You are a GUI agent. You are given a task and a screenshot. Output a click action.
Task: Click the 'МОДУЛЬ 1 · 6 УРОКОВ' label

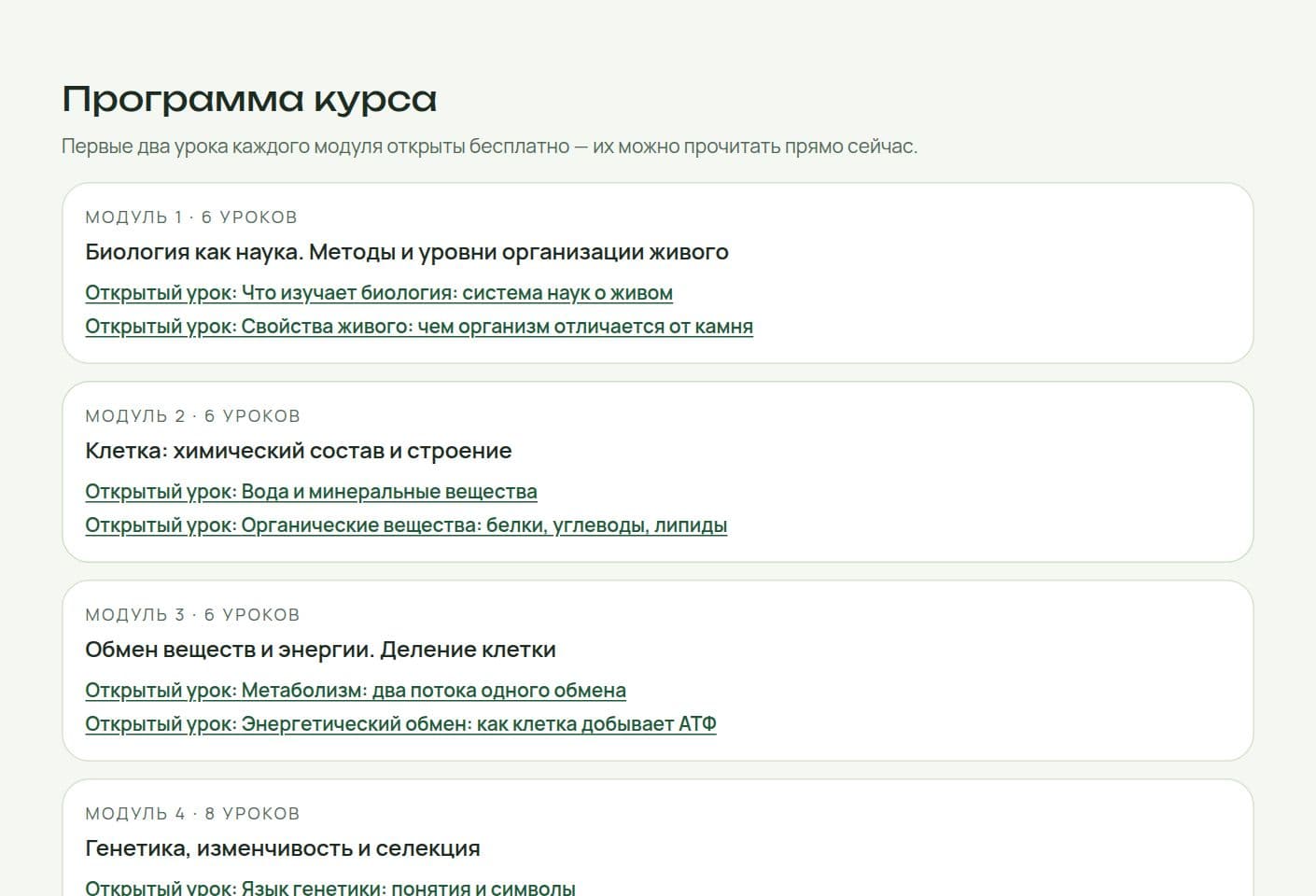pyautogui.click(x=191, y=217)
